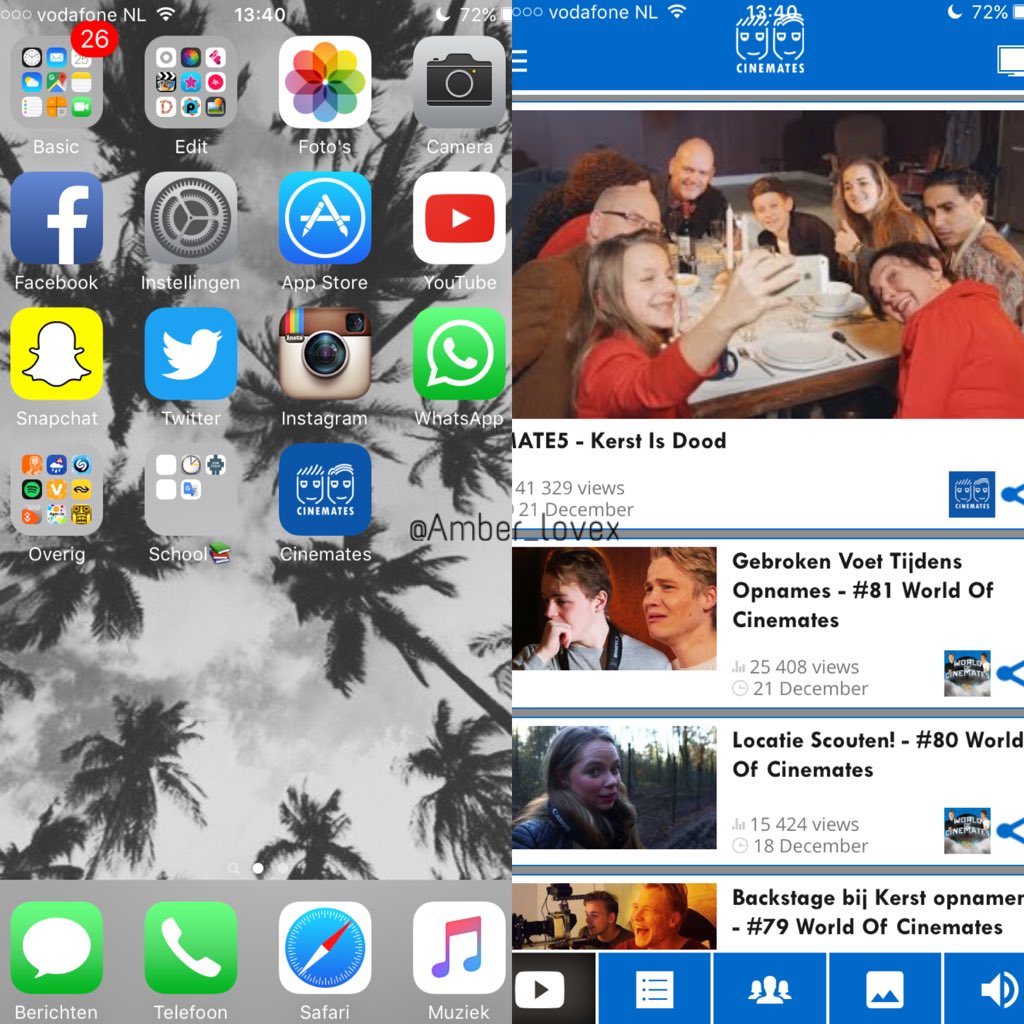
Task: Tap the home screen page indicator dots
Action: [259, 868]
